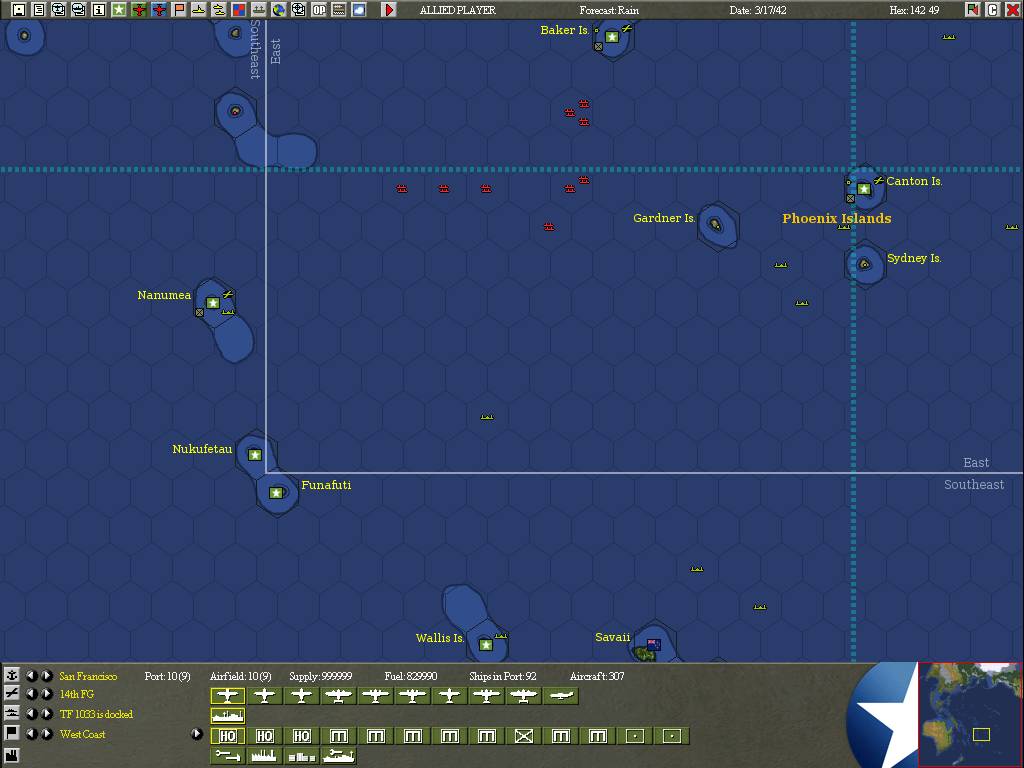Click the single yellow ship toolbar icon
The height and width of the screenshot is (768, 1024).
point(199,10)
